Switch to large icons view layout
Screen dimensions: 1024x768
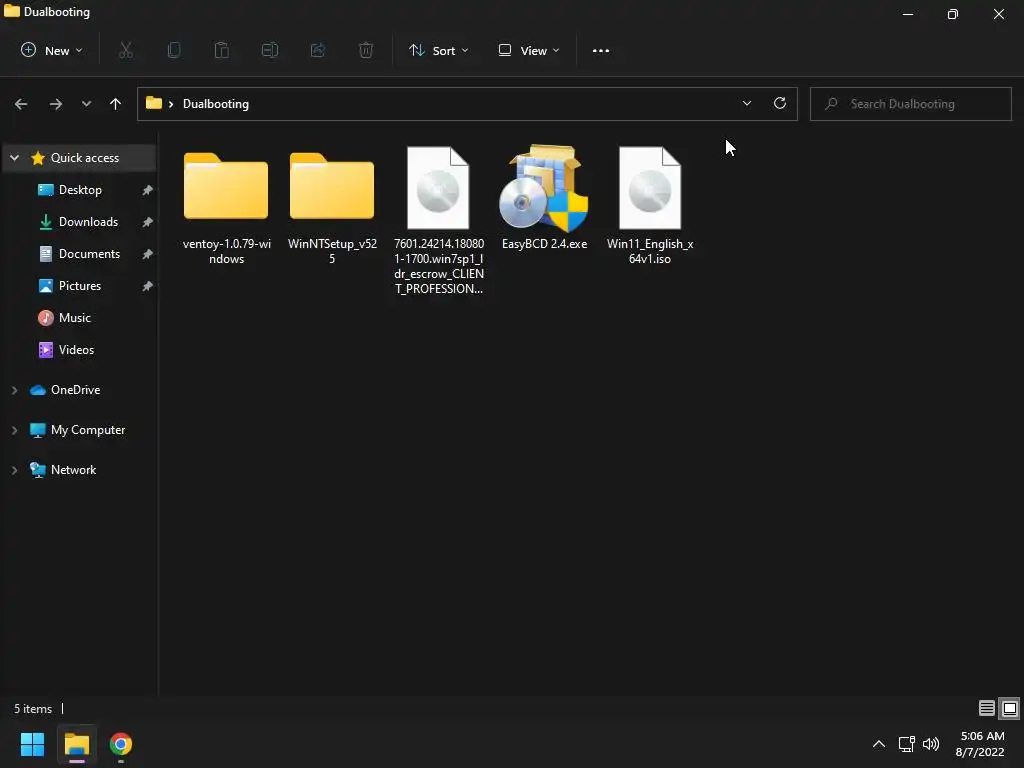[x=1010, y=709]
